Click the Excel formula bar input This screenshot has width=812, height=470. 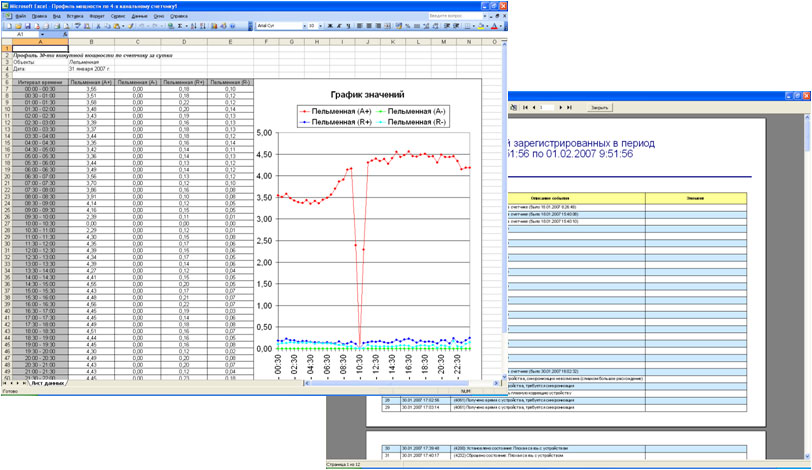pyautogui.click(x=286, y=34)
